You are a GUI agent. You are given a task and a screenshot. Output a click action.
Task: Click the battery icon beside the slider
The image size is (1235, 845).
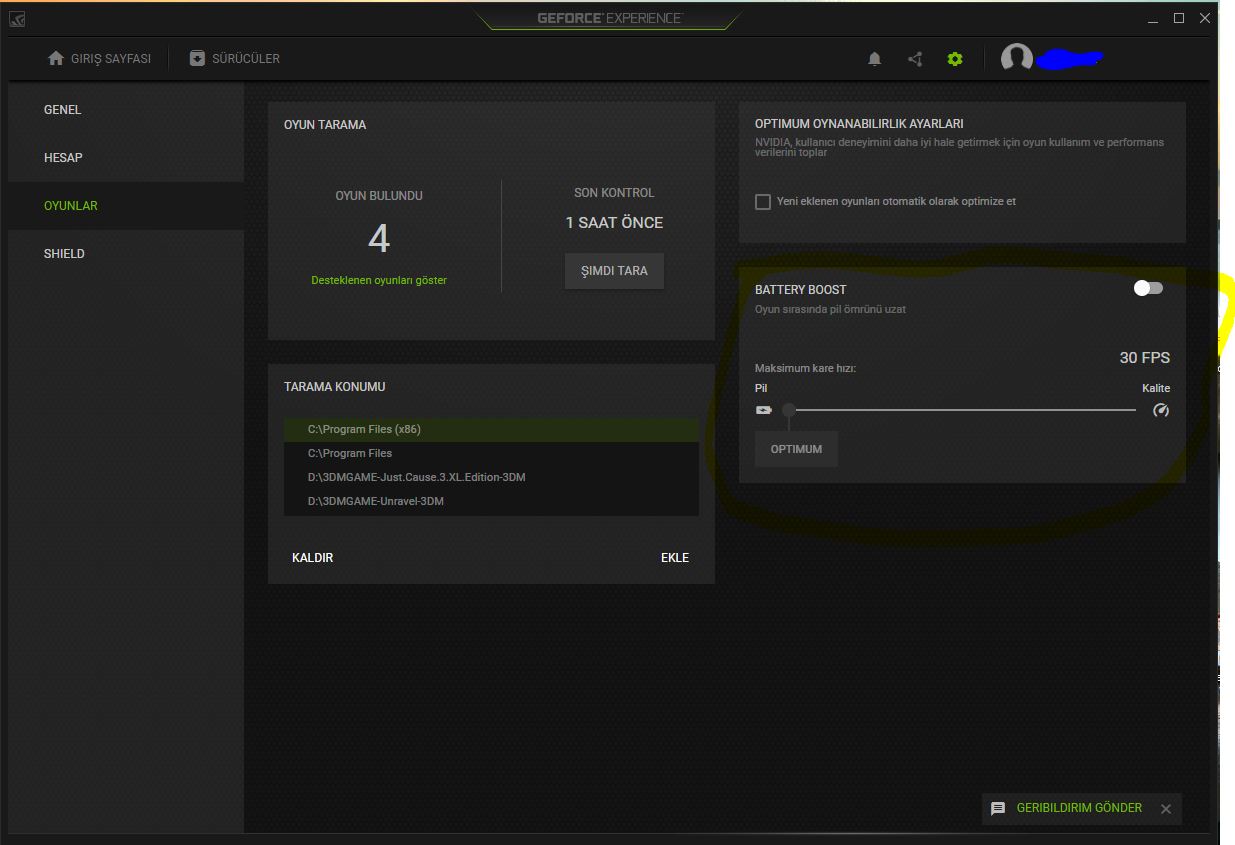764,410
